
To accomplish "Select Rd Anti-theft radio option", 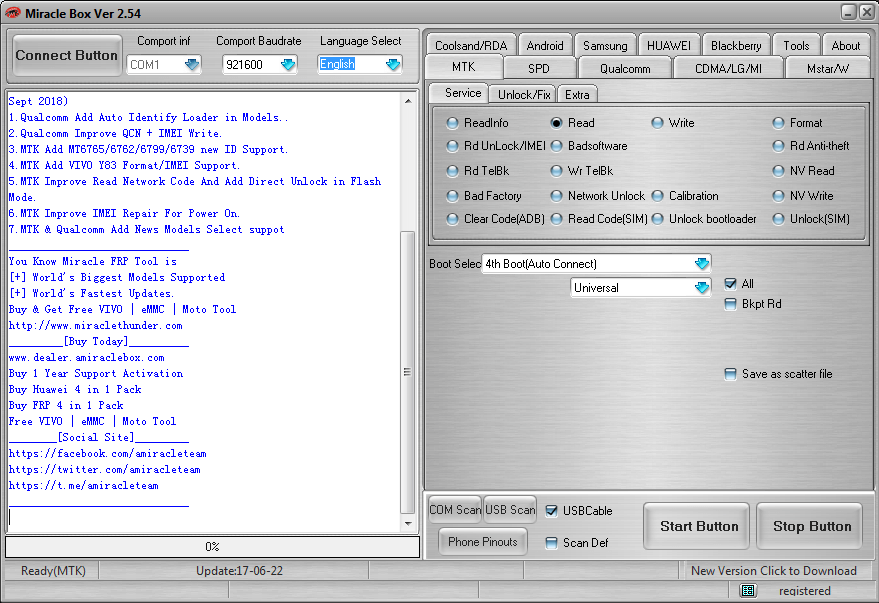I will click(x=778, y=146).
